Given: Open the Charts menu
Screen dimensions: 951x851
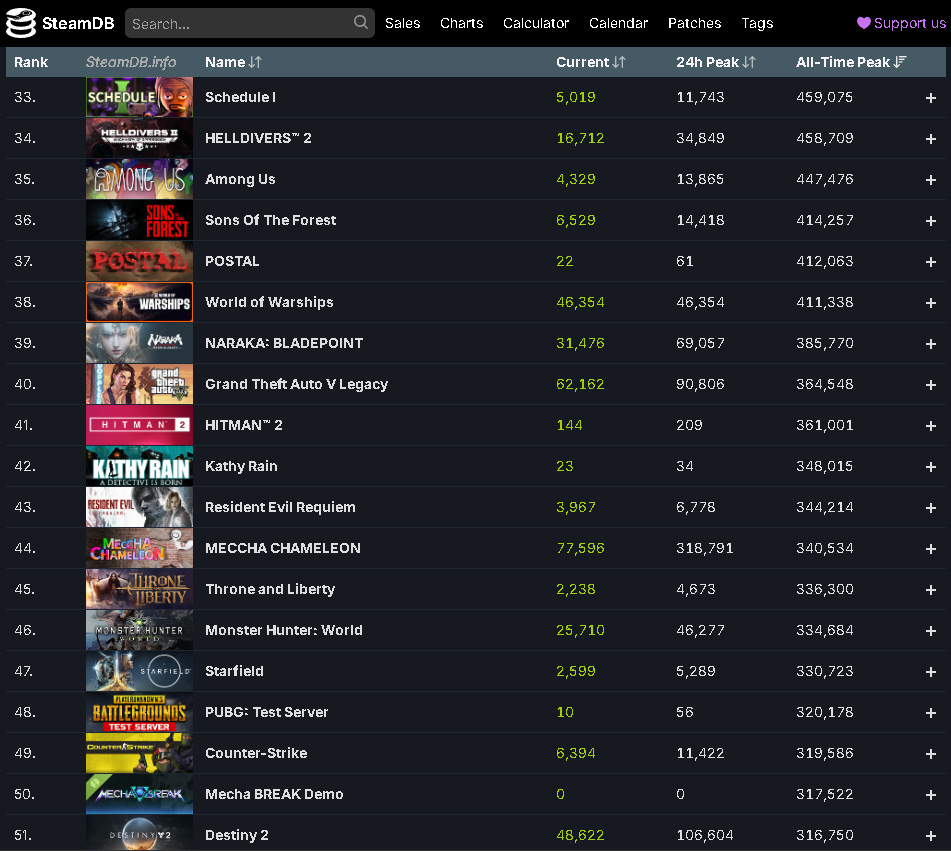Looking at the screenshot, I should [x=462, y=23].
